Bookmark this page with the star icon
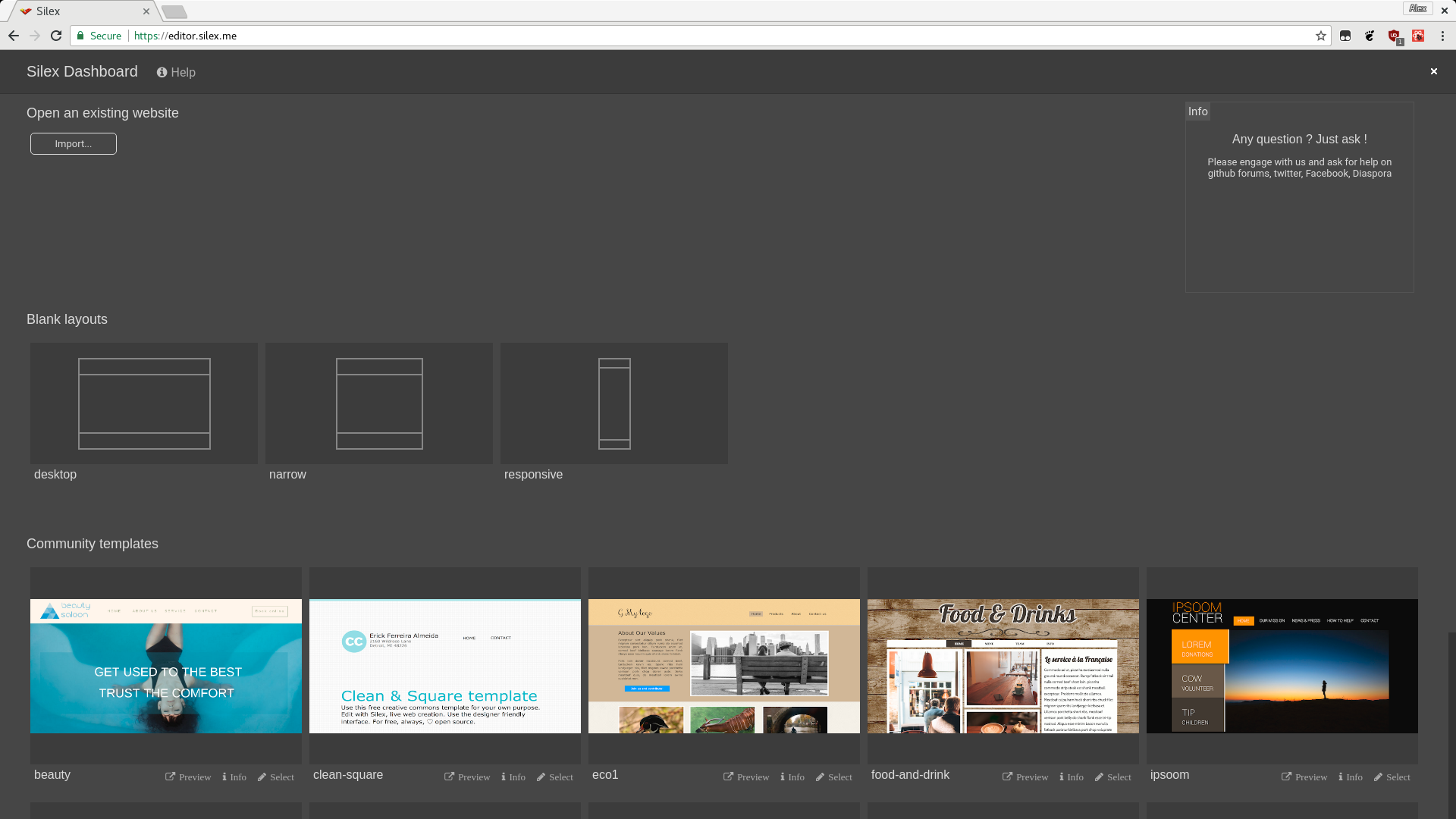 pyautogui.click(x=1321, y=36)
